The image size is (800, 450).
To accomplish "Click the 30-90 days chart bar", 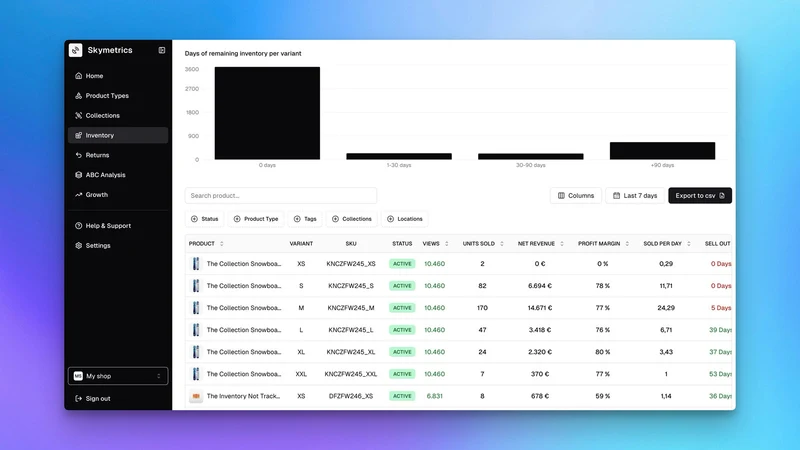I will click(531, 157).
